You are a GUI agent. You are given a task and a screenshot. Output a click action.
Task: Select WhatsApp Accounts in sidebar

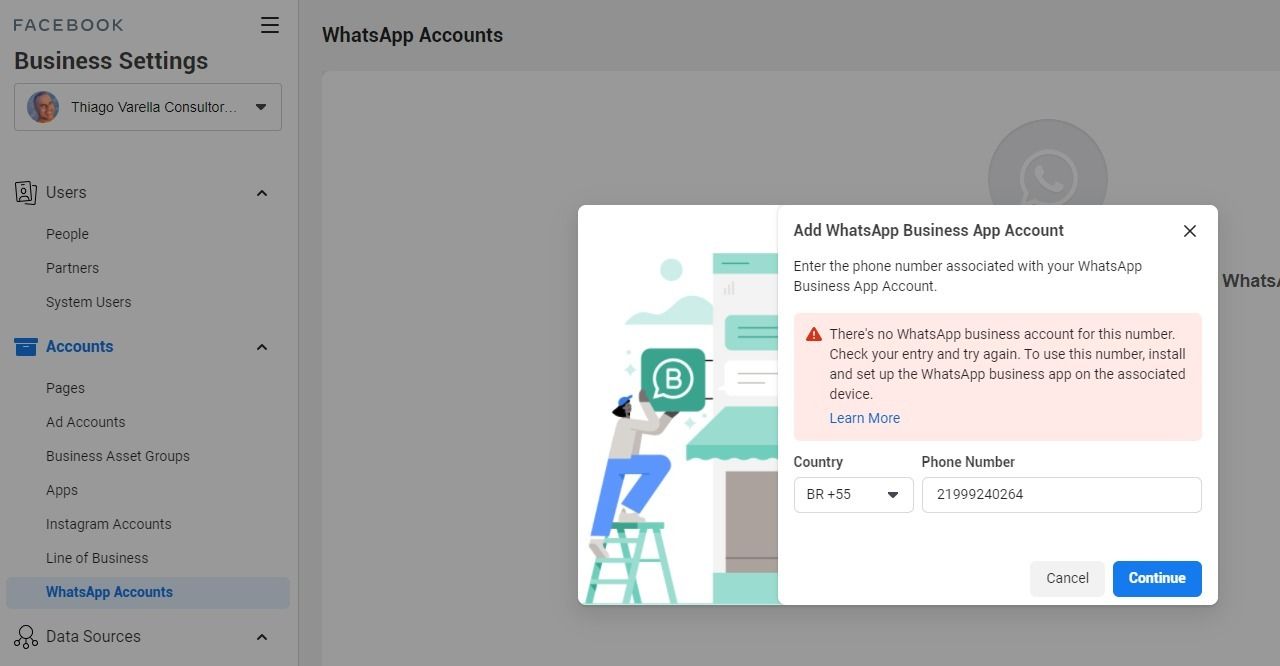148,592
